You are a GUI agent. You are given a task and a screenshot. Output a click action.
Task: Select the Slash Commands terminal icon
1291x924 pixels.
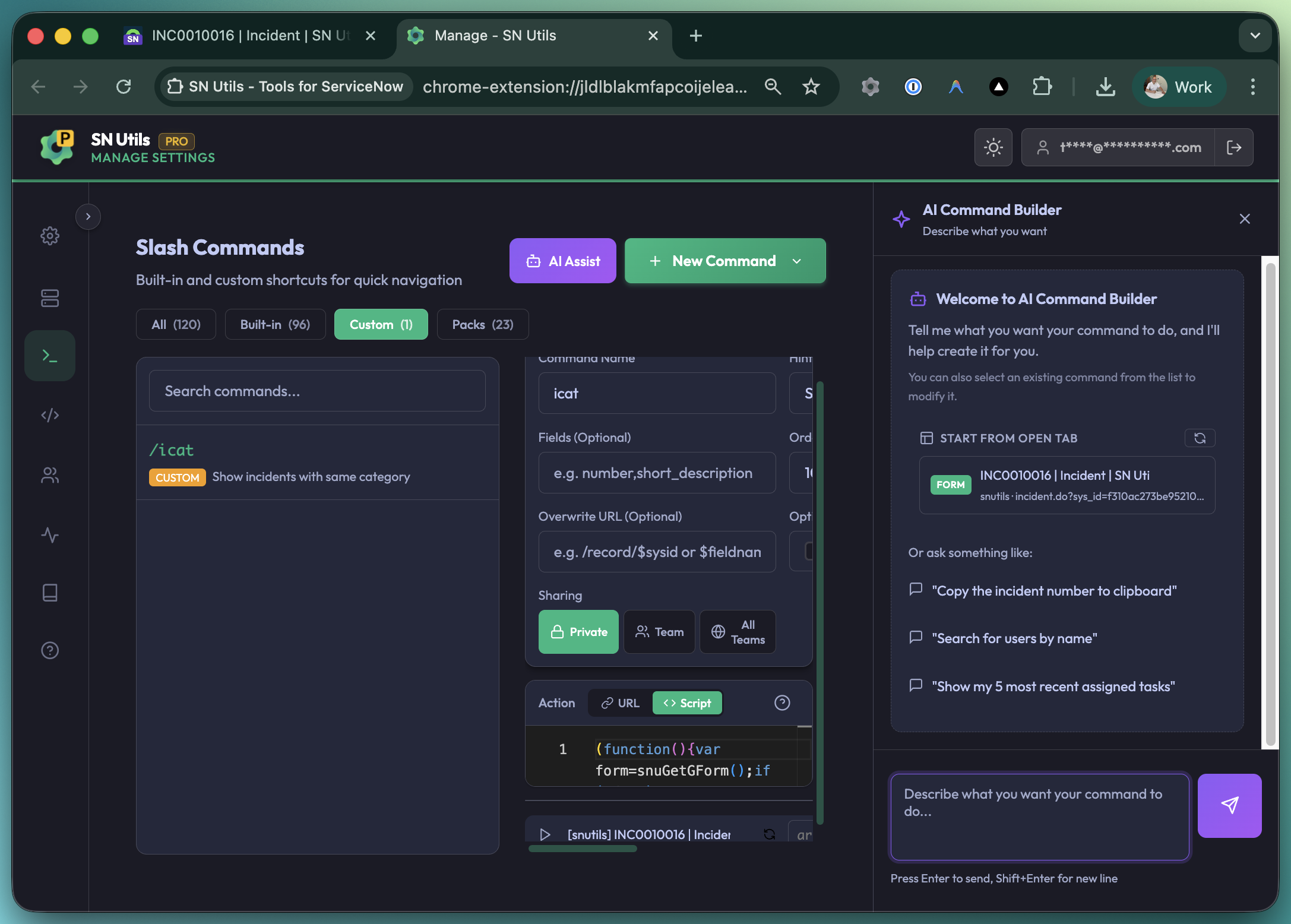[x=50, y=355]
